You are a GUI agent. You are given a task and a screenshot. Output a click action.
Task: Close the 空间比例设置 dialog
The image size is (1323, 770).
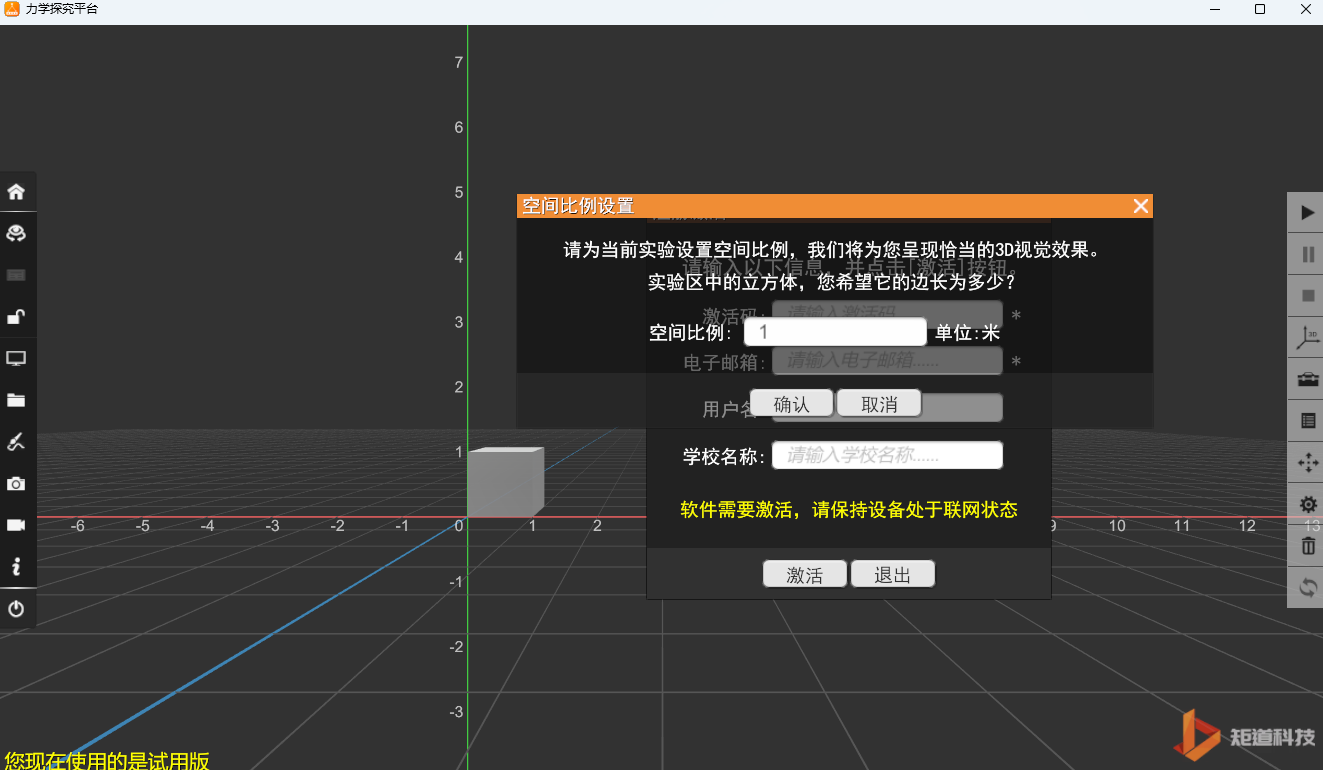click(x=1141, y=206)
